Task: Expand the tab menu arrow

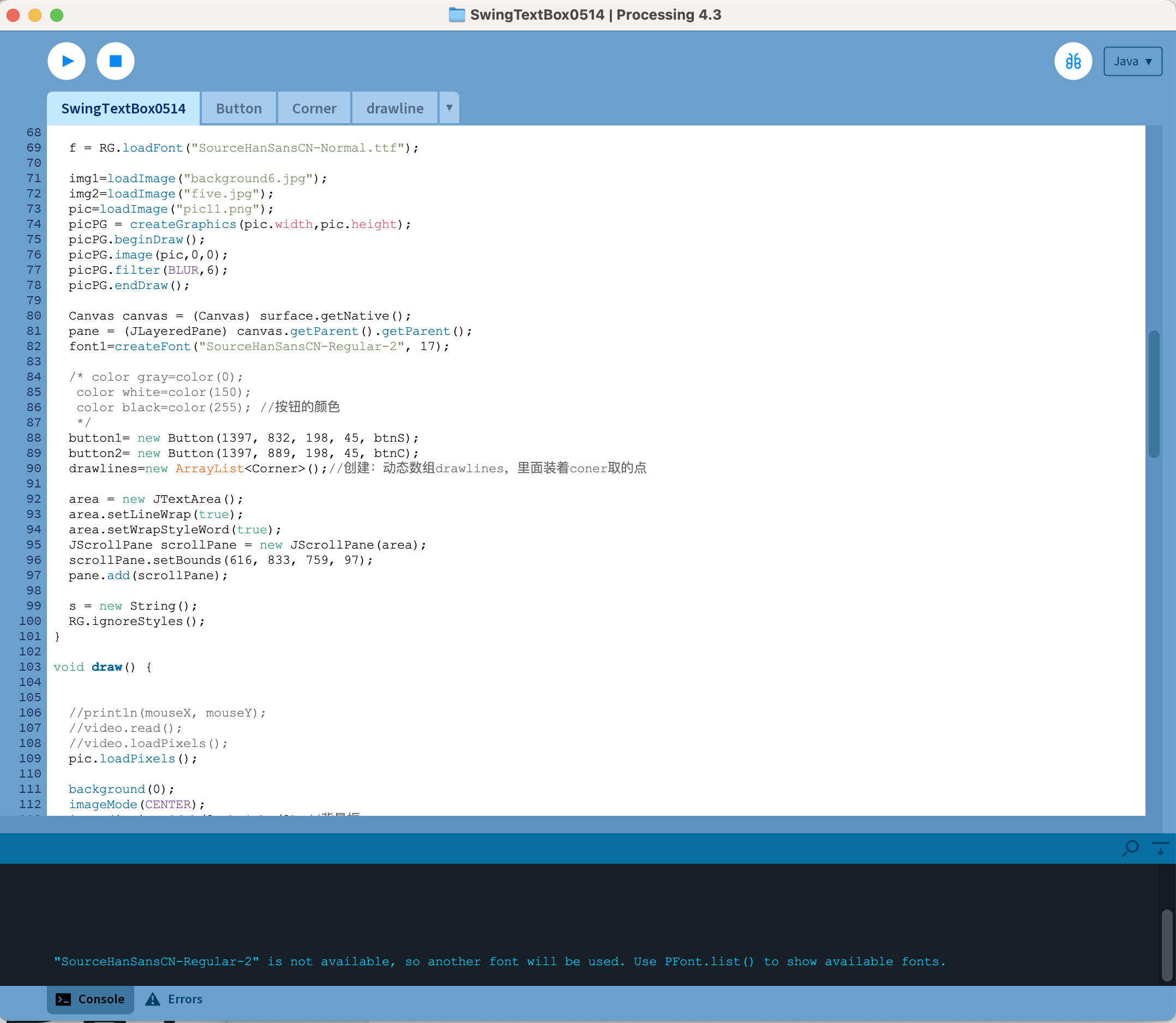Action: 449,108
